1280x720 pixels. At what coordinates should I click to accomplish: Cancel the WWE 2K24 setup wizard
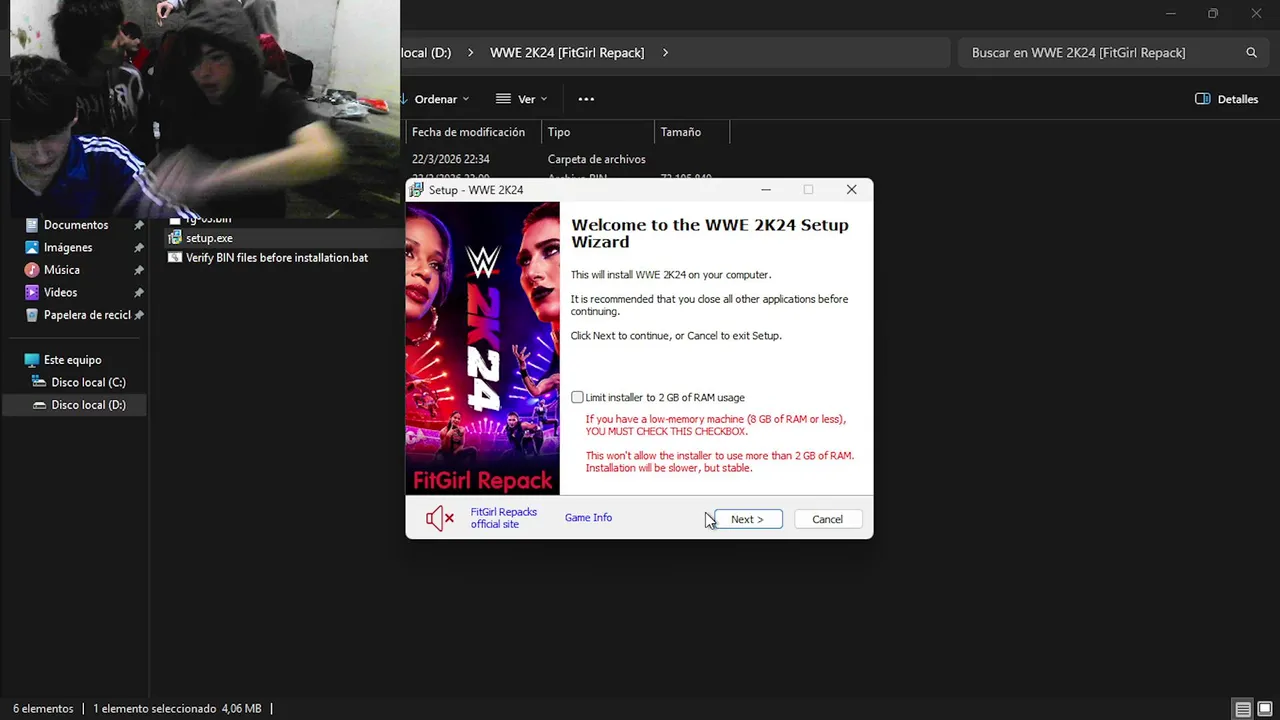click(827, 519)
